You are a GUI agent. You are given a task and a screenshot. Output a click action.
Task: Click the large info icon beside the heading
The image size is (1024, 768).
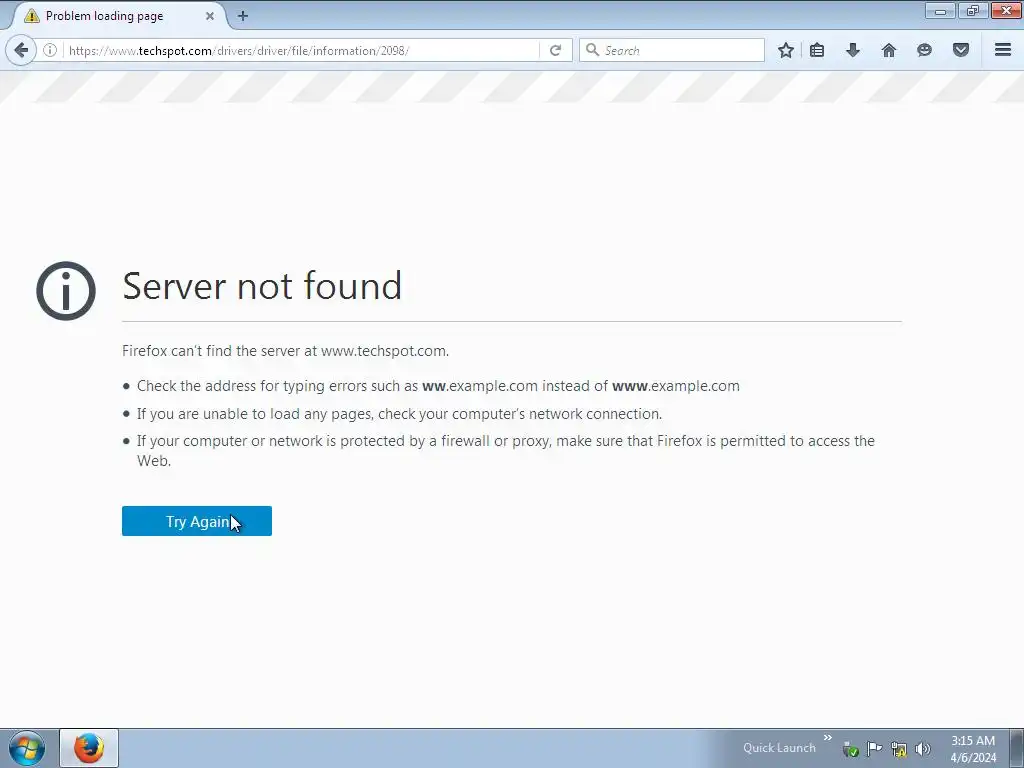coord(66,291)
